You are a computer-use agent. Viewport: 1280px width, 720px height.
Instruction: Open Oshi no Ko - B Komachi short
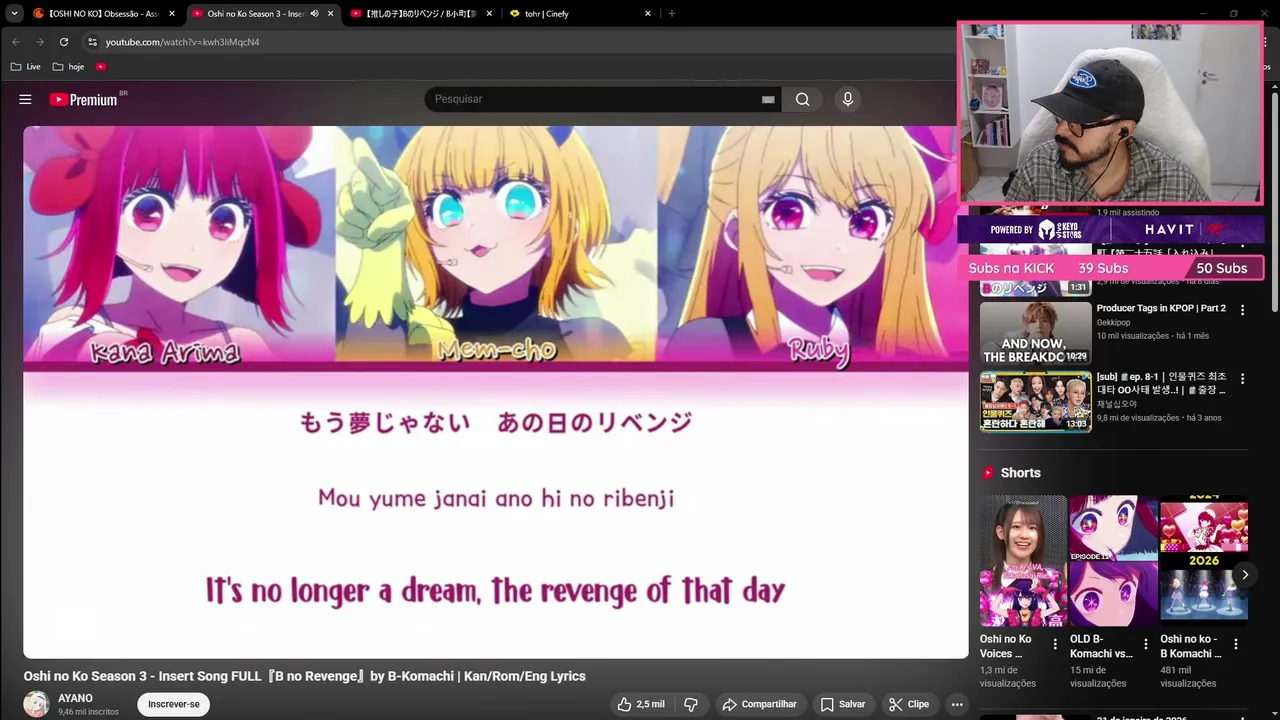click(x=1203, y=560)
